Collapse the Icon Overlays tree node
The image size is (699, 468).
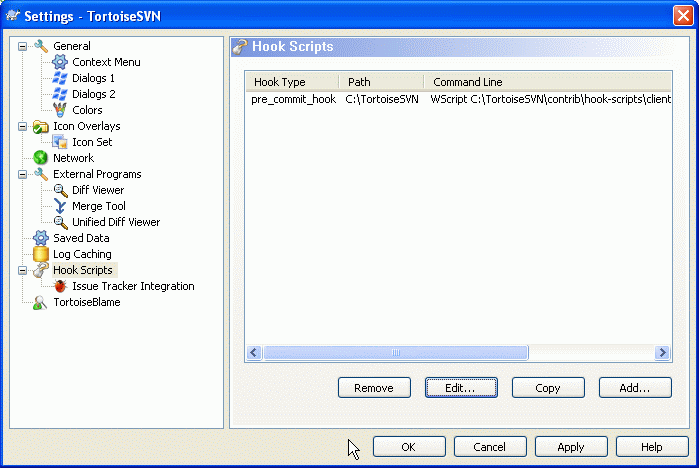click(22, 127)
